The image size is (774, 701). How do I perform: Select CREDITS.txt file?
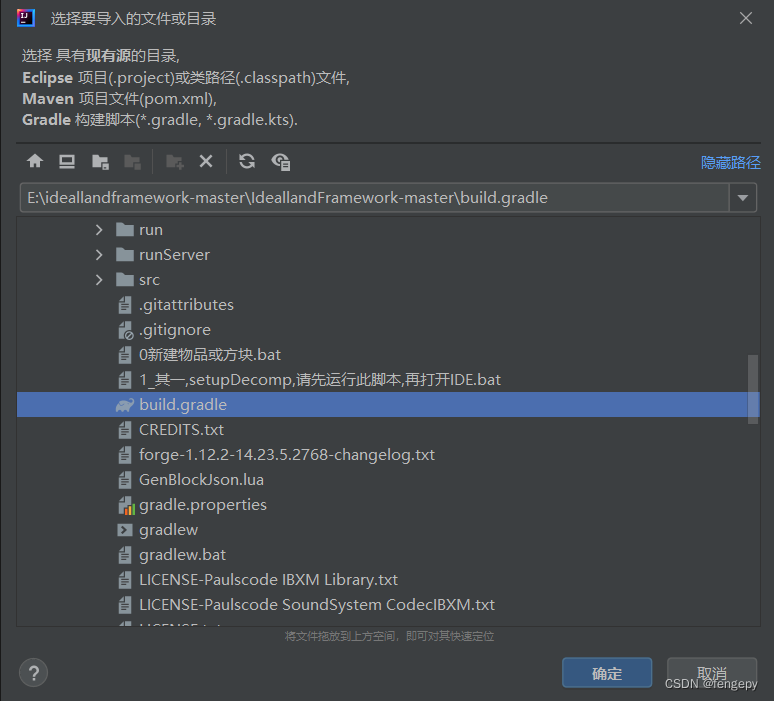(x=388, y=430)
